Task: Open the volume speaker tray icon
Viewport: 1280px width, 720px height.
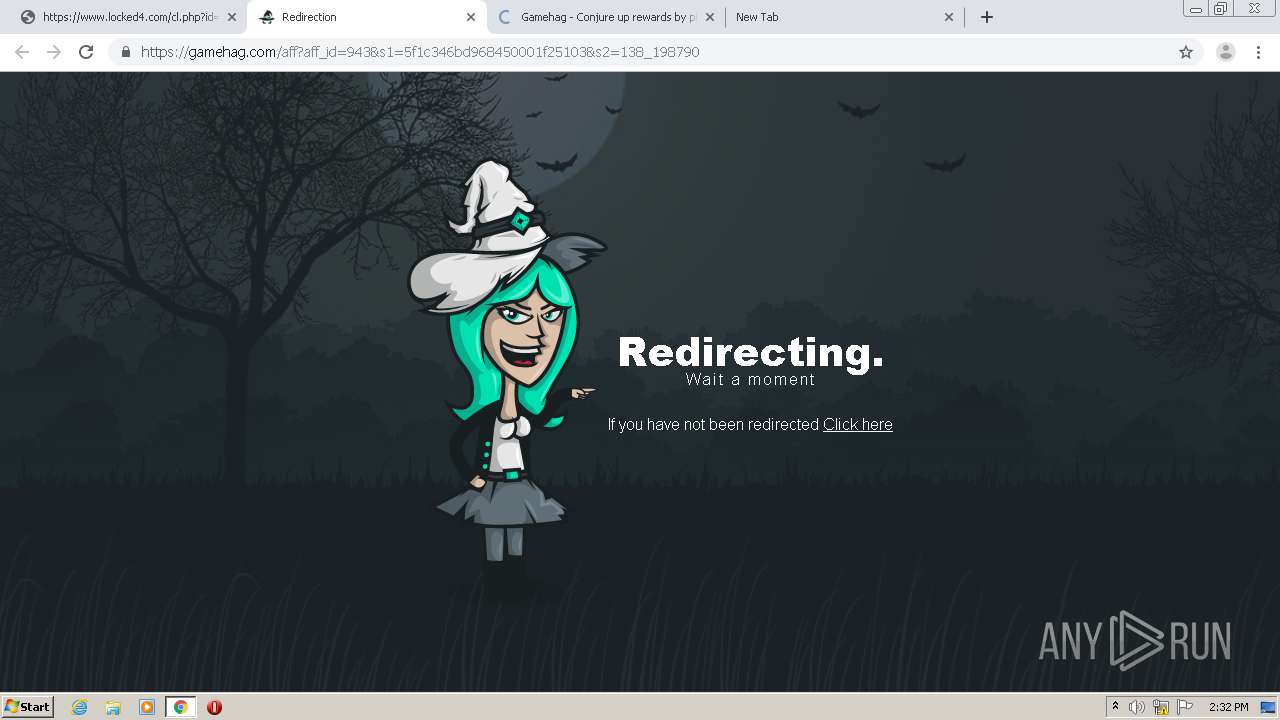Action: tap(1137, 707)
